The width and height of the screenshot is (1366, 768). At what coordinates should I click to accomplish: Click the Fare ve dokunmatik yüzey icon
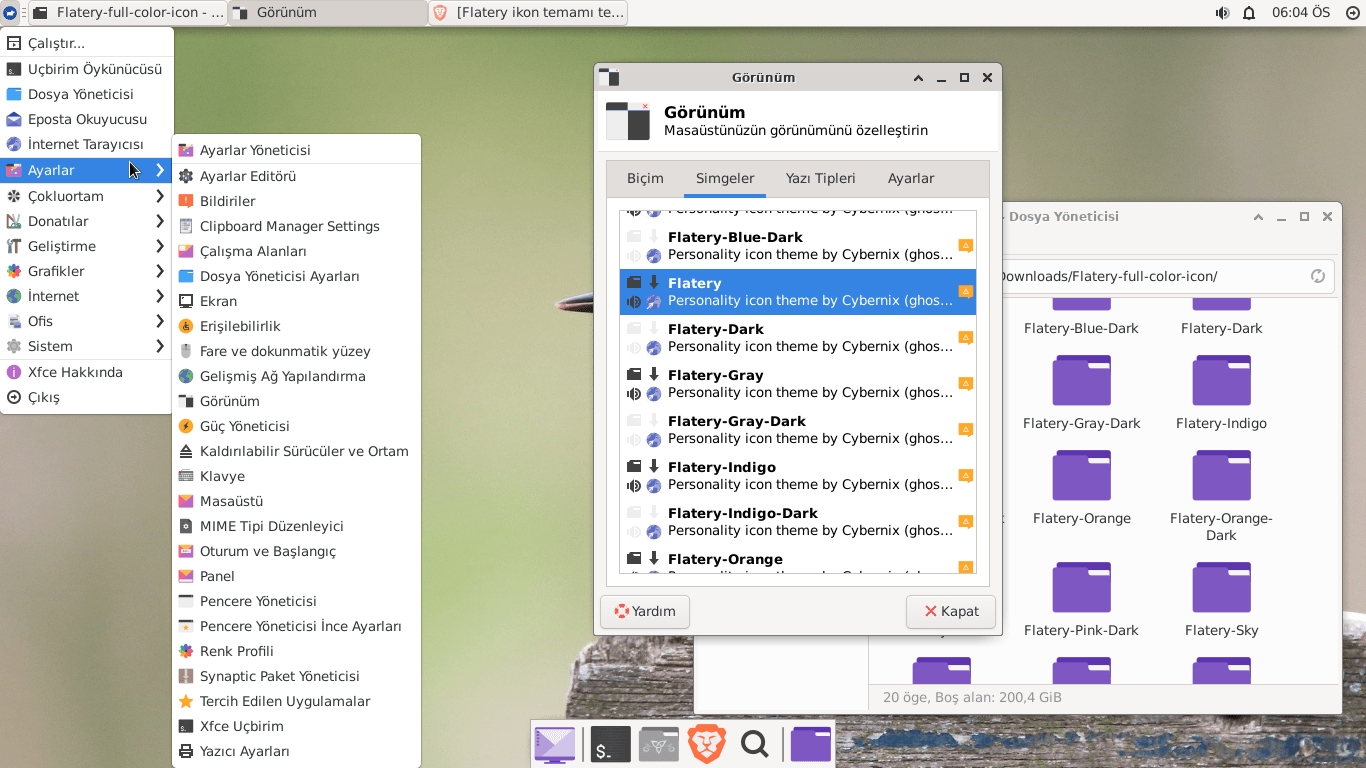pos(186,351)
